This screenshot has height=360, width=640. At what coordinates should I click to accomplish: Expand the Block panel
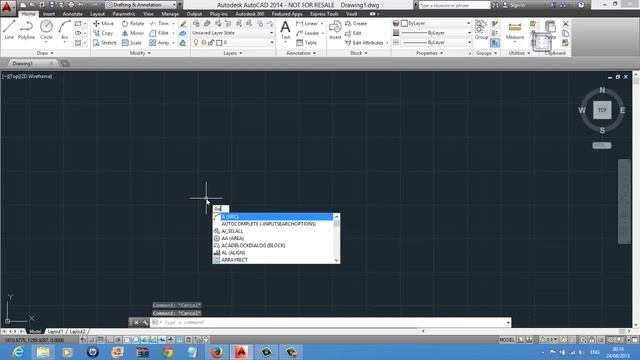pos(358,53)
